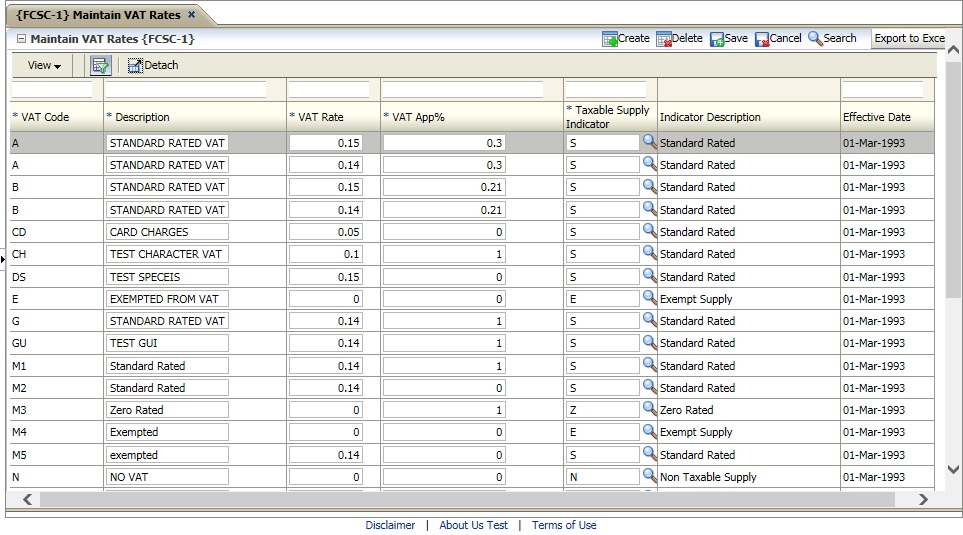Open indicator lookup for CARD CHARGES row
The width and height of the screenshot is (963, 535).
coord(649,231)
